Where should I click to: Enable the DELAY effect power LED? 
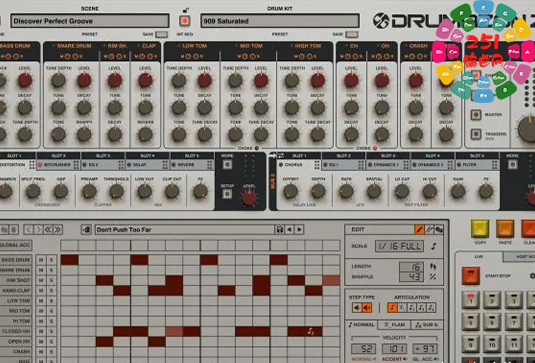[x=130, y=165]
